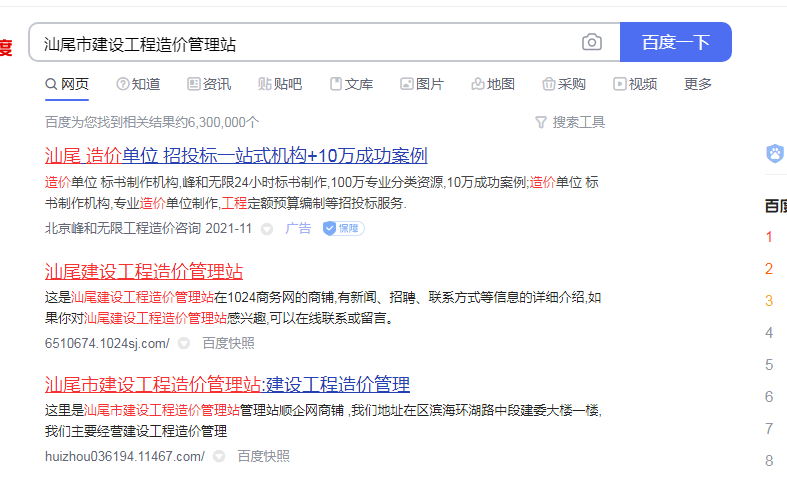787x477 pixels.
Task: Expand the 更多 menu
Action: (698, 84)
